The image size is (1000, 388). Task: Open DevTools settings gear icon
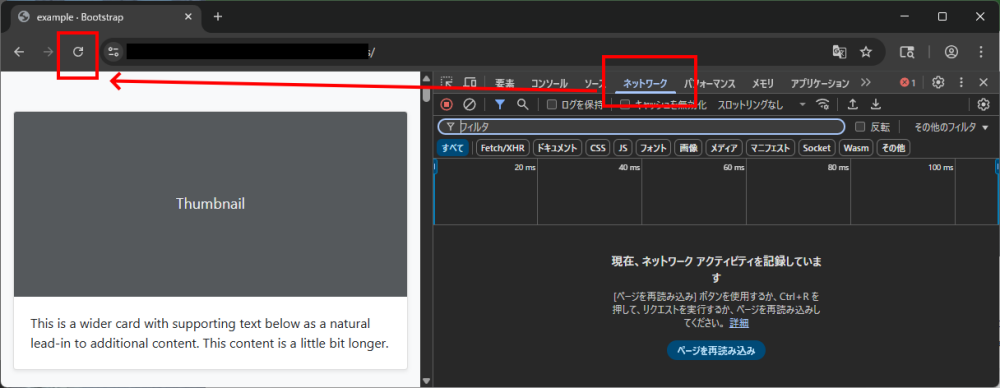pyautogui.click(x=938, y=82)
